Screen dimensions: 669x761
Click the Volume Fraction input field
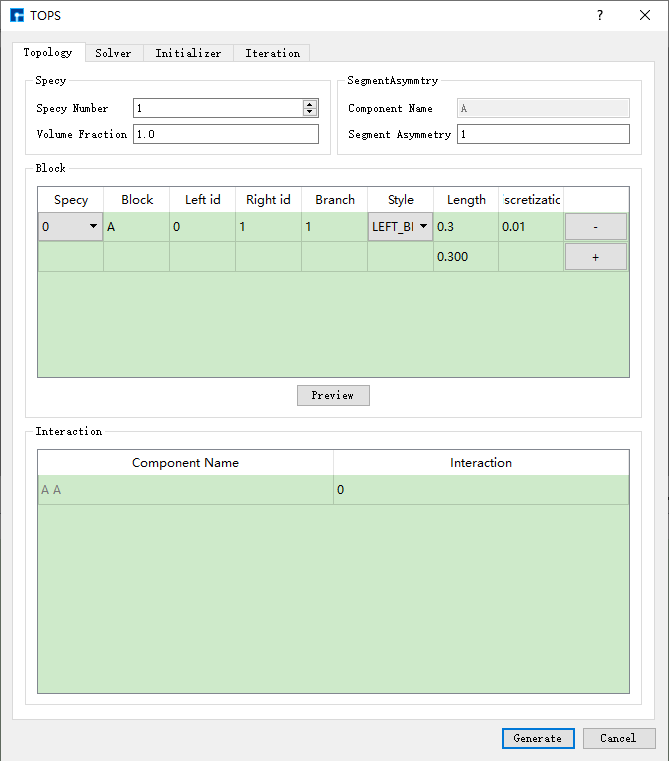click(225, 134)
